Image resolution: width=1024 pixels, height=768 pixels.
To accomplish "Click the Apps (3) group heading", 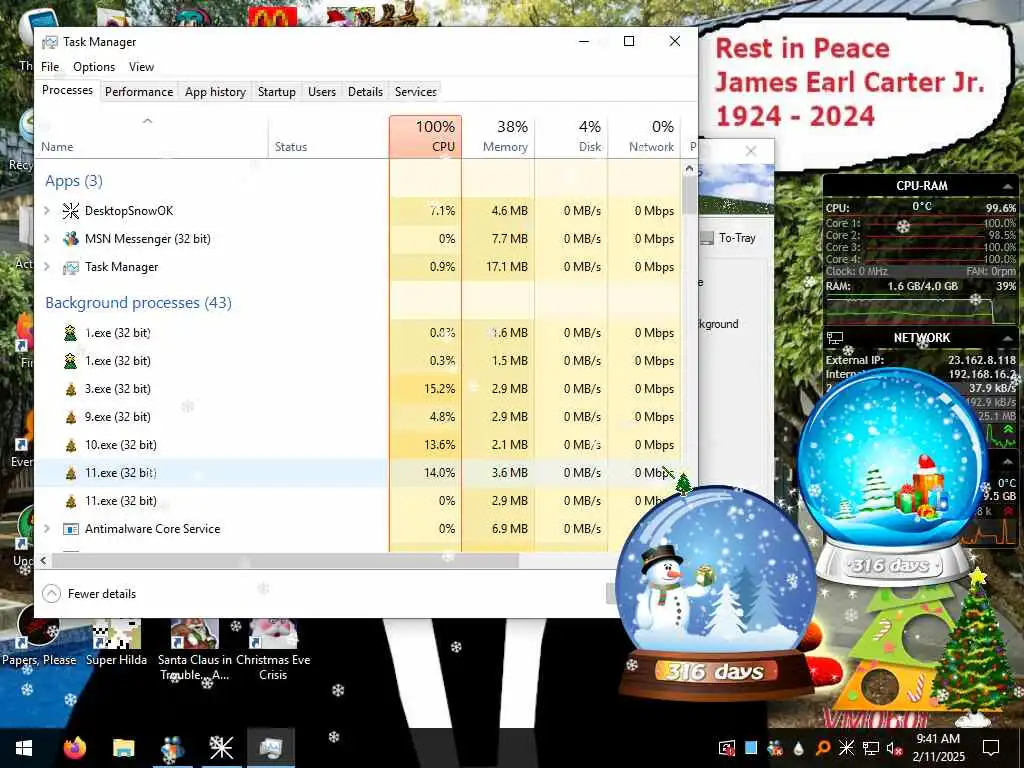I will coord(74,181).
